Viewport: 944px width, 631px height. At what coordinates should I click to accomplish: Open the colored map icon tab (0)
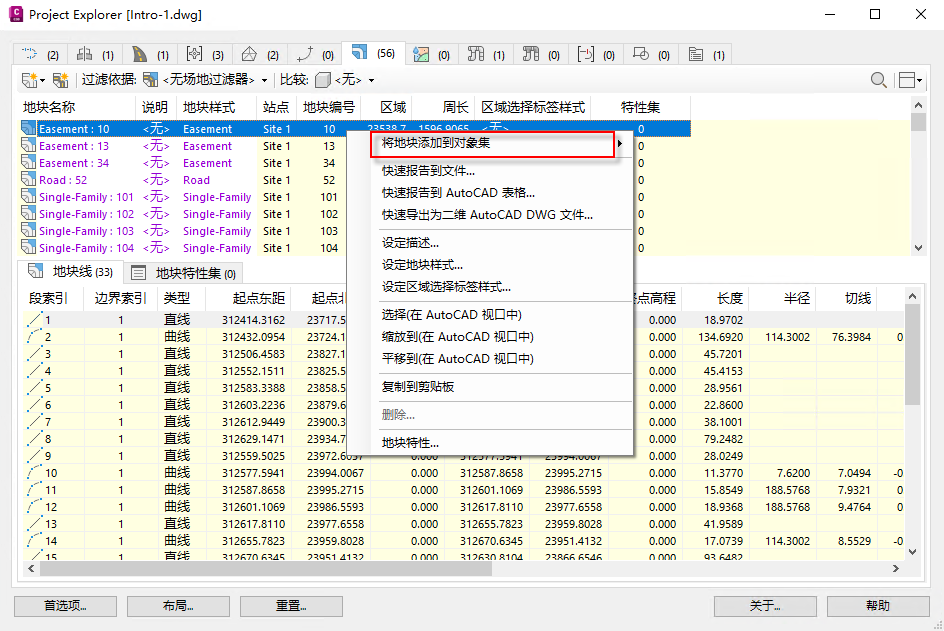click(432, 55)
